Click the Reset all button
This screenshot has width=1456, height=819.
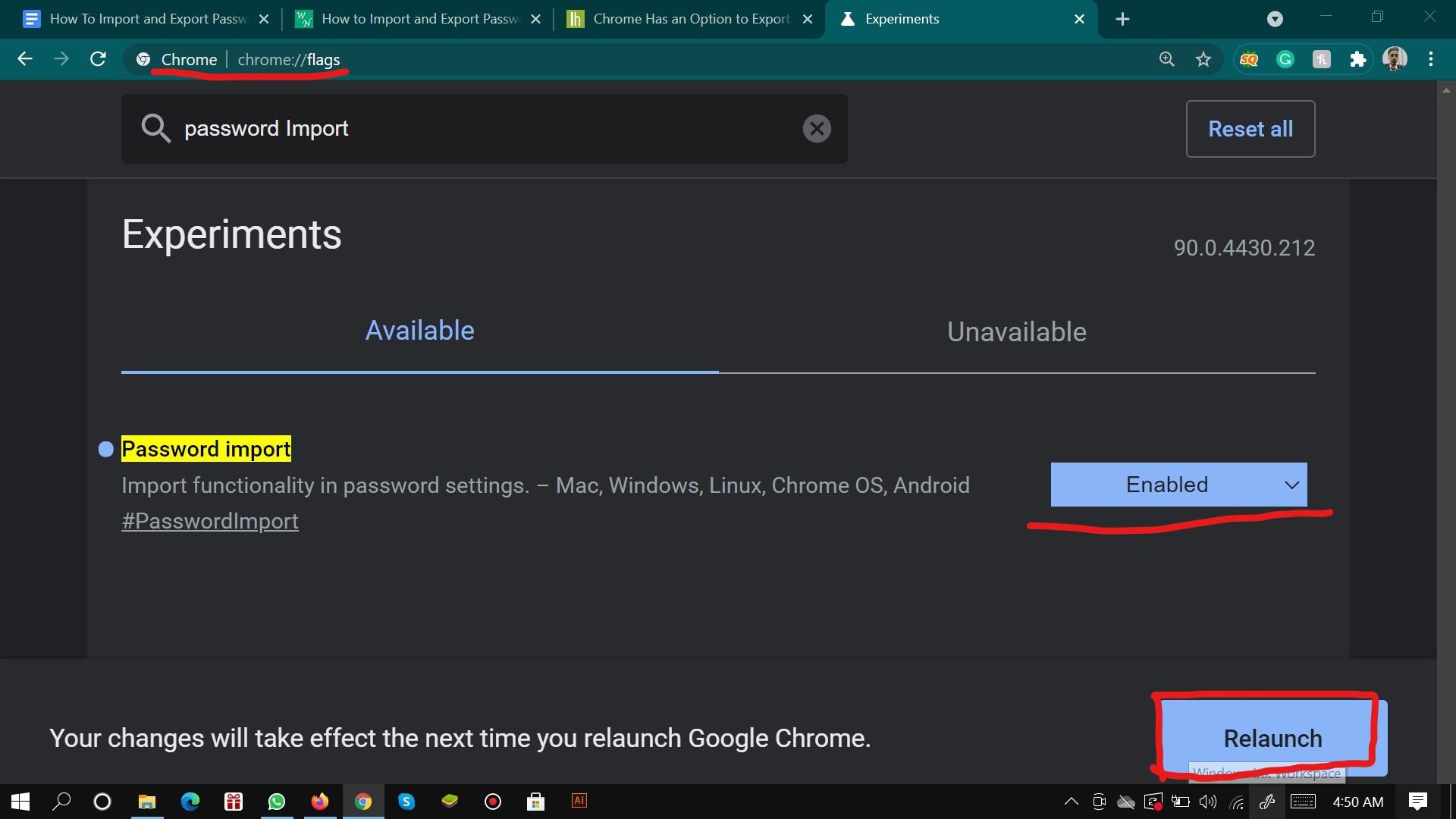[x=1250, y=129]
